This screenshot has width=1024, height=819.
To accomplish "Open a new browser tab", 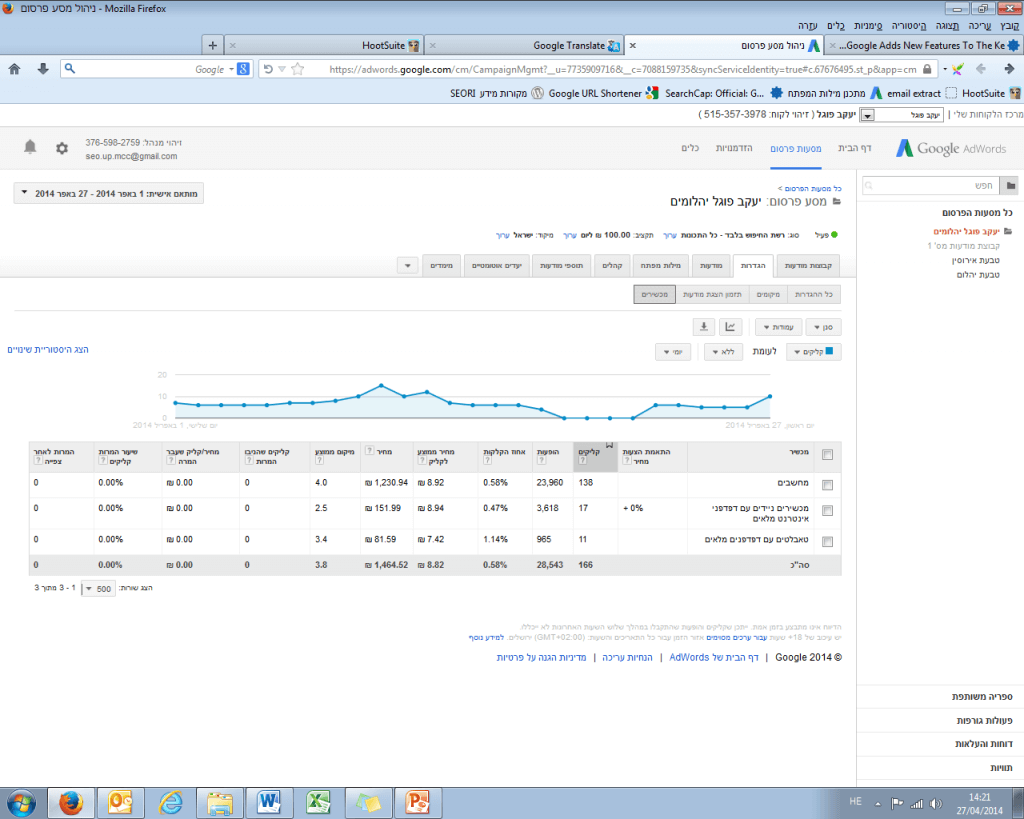I will click(212, 45).
